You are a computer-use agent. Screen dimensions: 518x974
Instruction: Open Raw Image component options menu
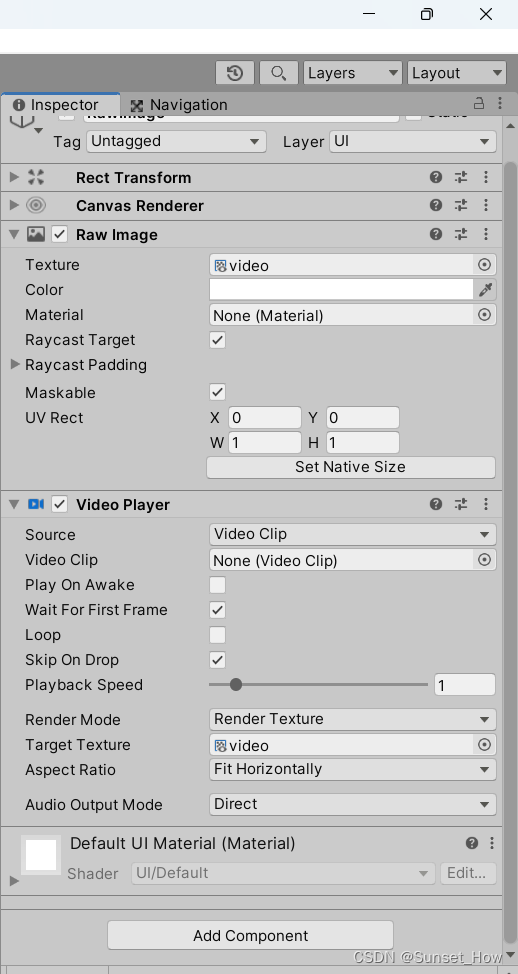click(x=486, y=234)
